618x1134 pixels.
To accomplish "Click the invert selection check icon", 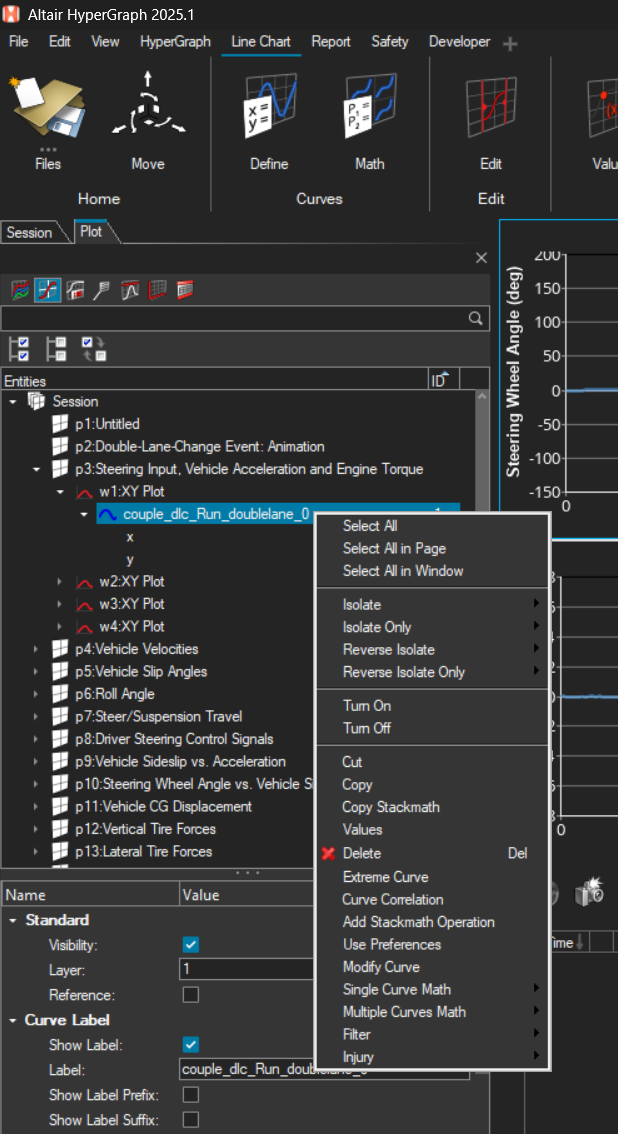I will click(94, 348).
